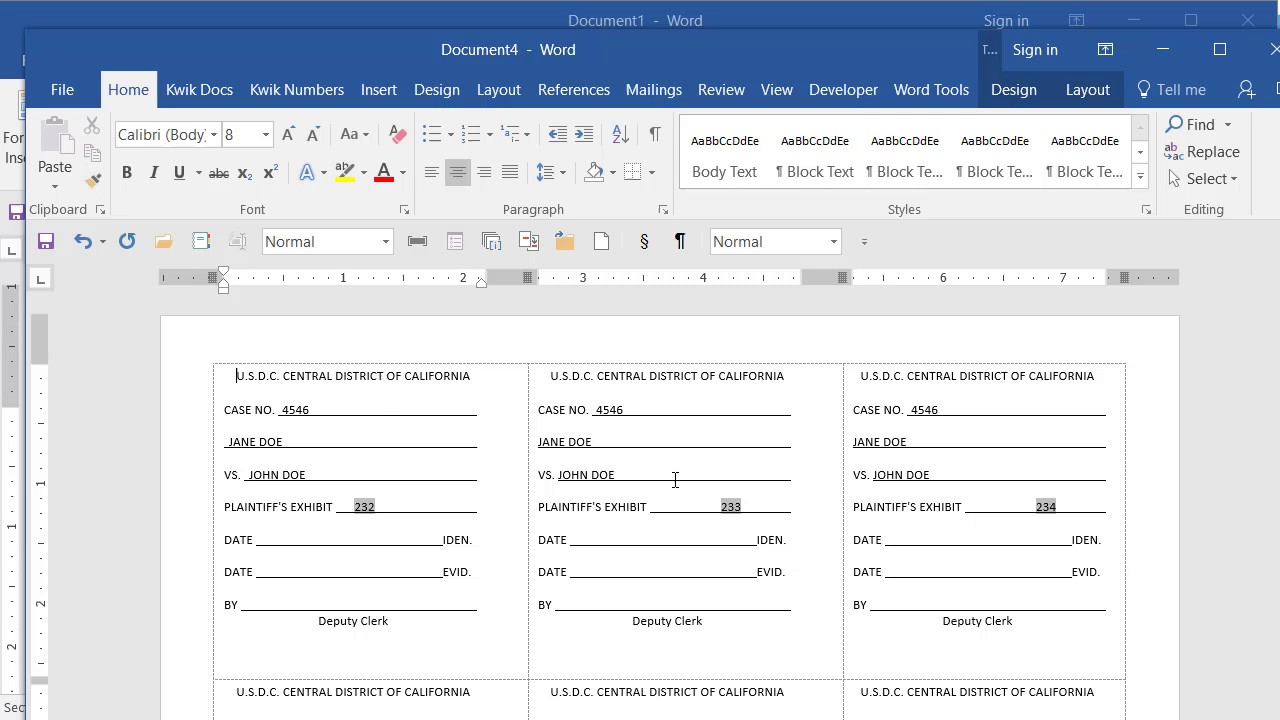Open the Shading paint bucket color
The image size is (1280, 720).
click(594, 173)
